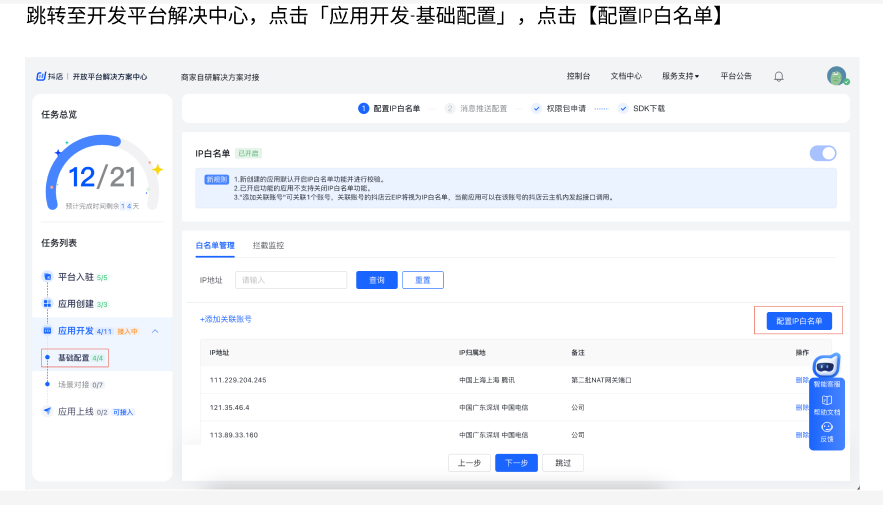The height and width of the screenshot is (505, 883).
Task: Click the 已开启 status tag
Action: [248, 153]
